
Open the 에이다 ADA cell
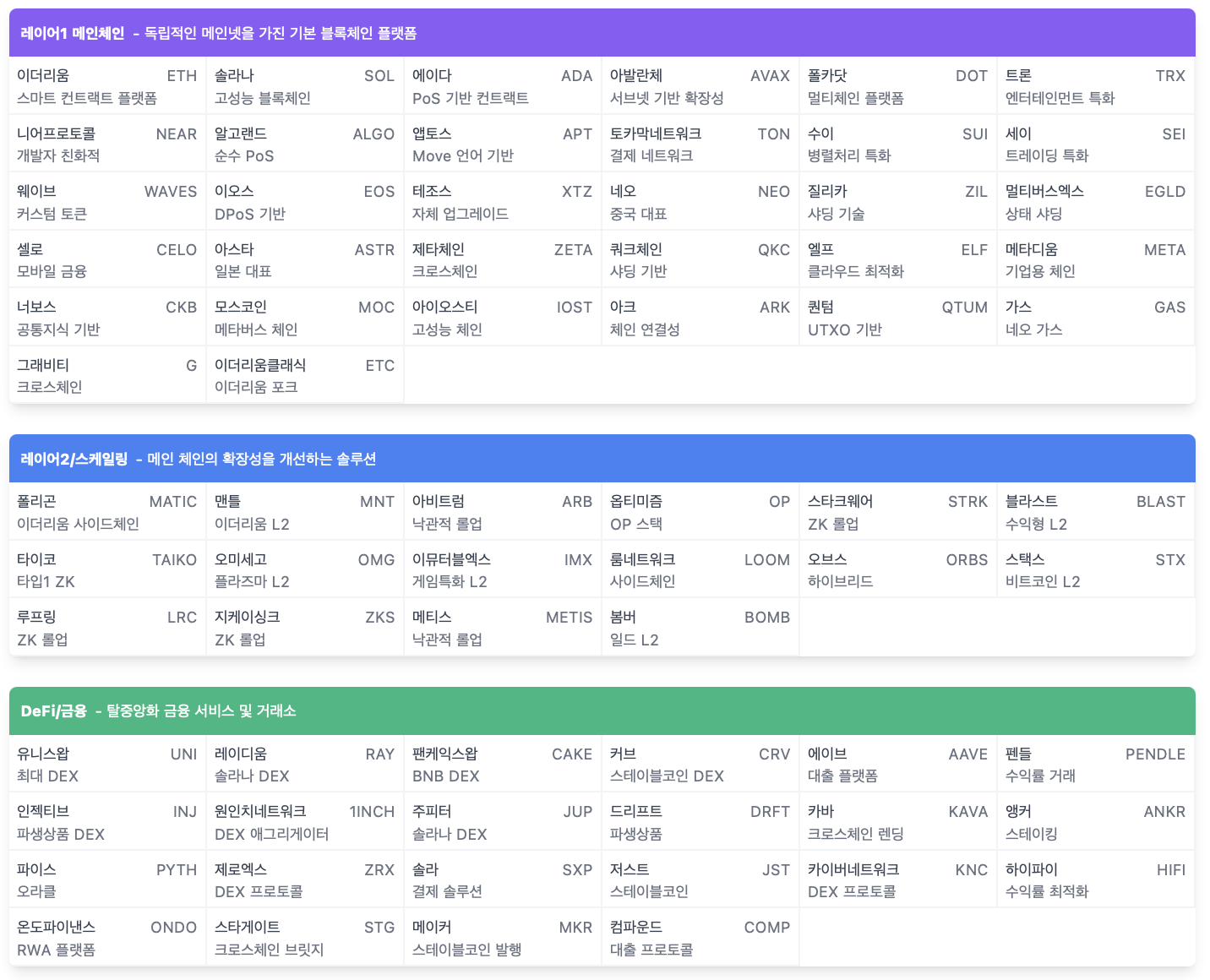[x=503, y=86]
